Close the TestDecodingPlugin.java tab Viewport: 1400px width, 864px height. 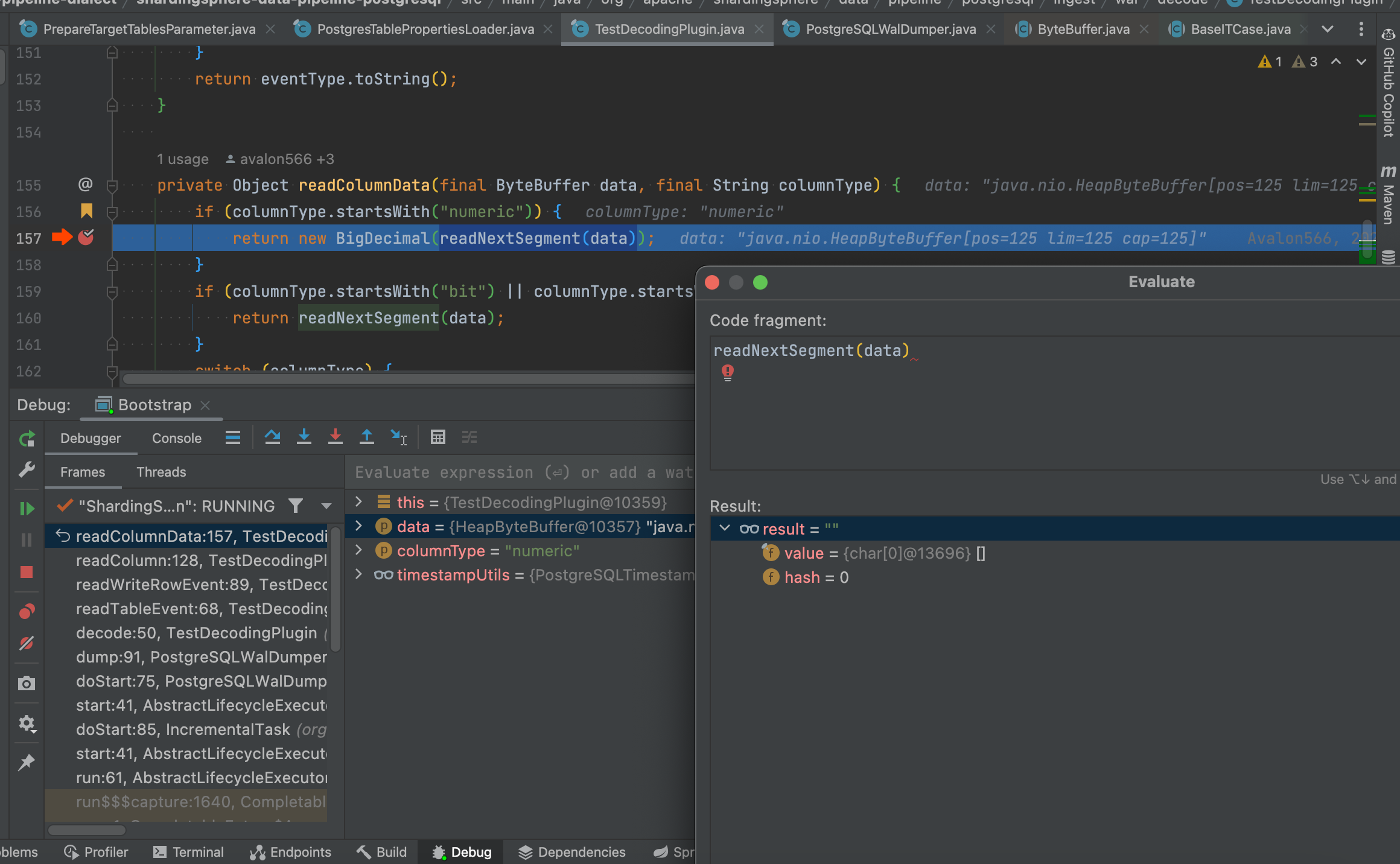click(759, 29)
